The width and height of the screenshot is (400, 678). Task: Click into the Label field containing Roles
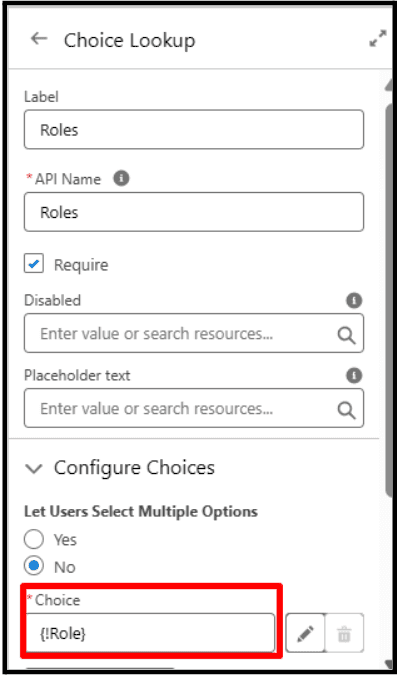(194, 129)
